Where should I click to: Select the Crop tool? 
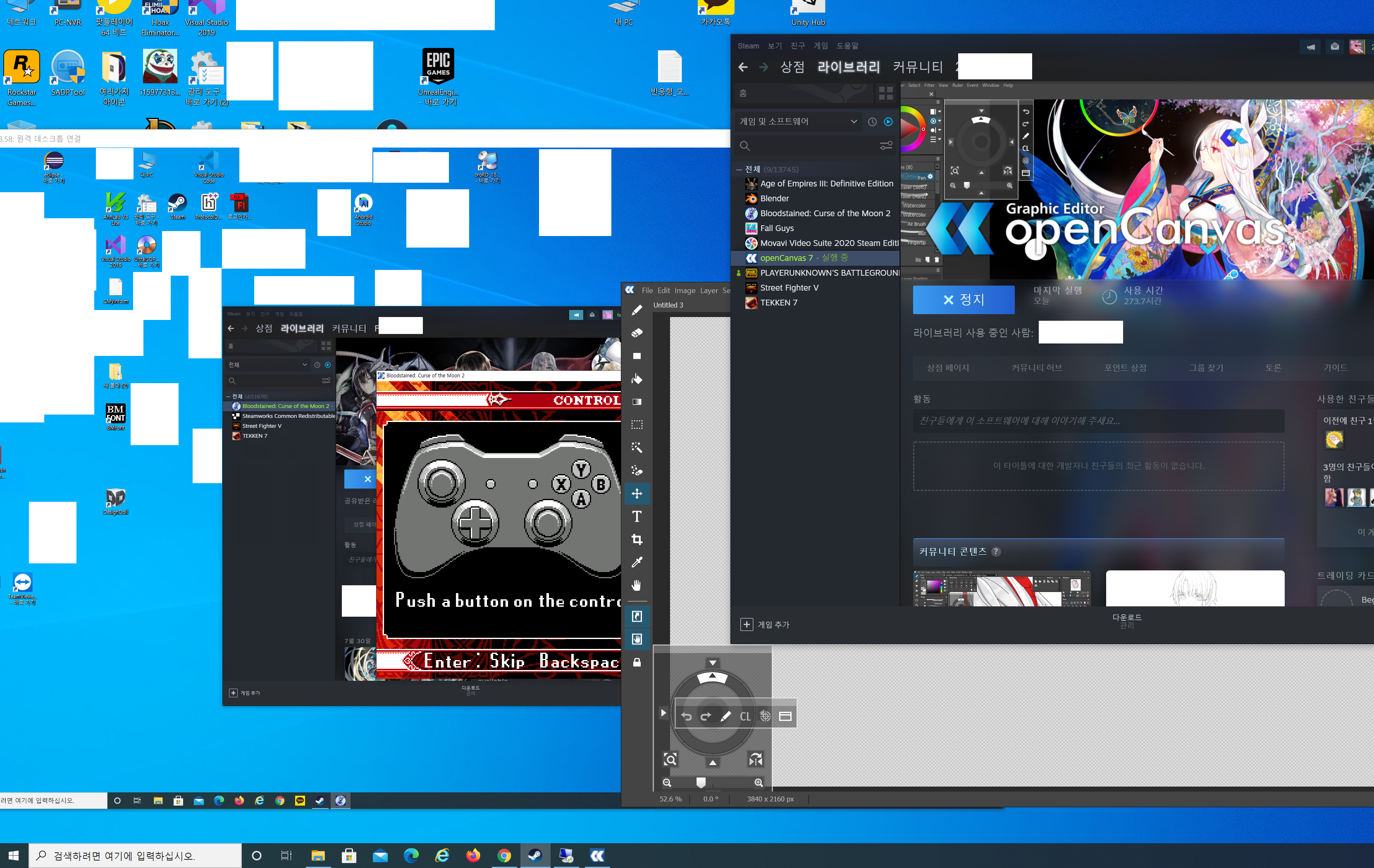tap(637, 539)
